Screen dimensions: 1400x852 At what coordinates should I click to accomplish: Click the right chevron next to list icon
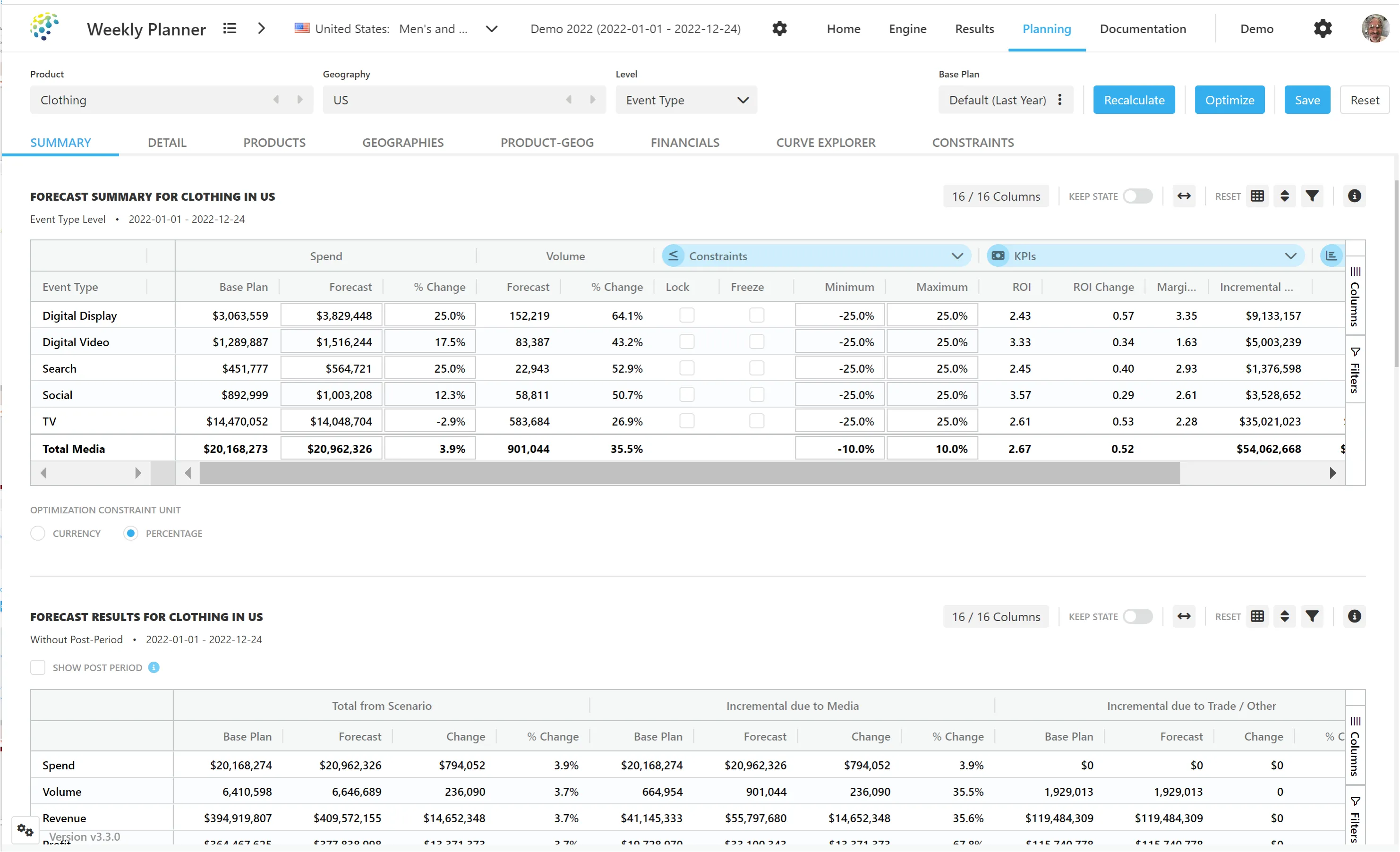(x=261, y=28)
